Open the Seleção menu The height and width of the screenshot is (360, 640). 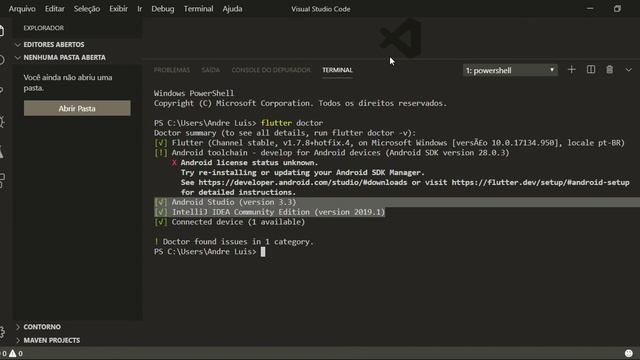[87, 9]
